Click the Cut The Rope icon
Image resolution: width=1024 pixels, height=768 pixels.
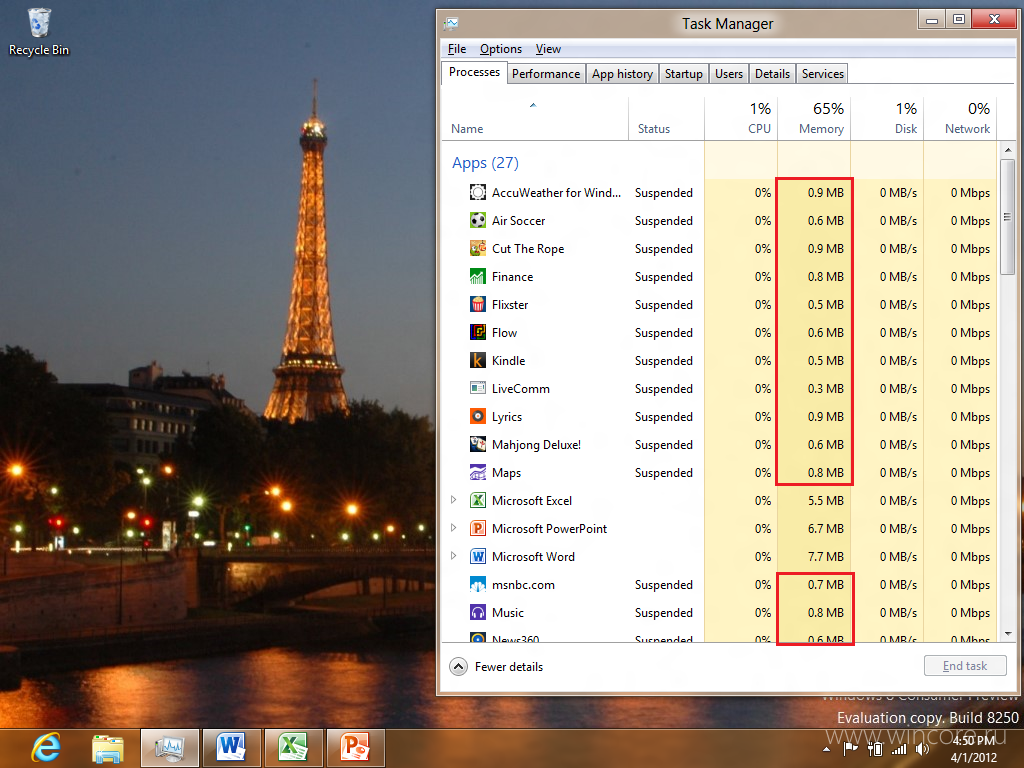[477, 249]
